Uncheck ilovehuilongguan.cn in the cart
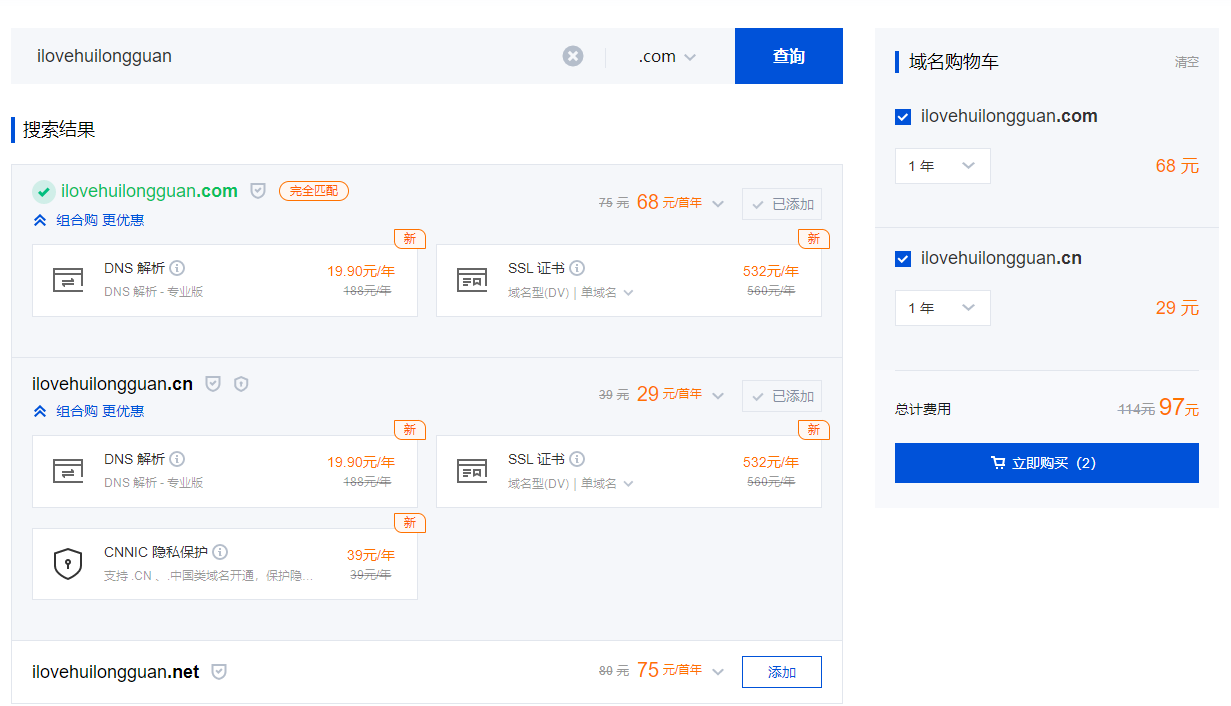This screenshot has height=706, width=1231. pyautogui.click(x=903, y=259)
